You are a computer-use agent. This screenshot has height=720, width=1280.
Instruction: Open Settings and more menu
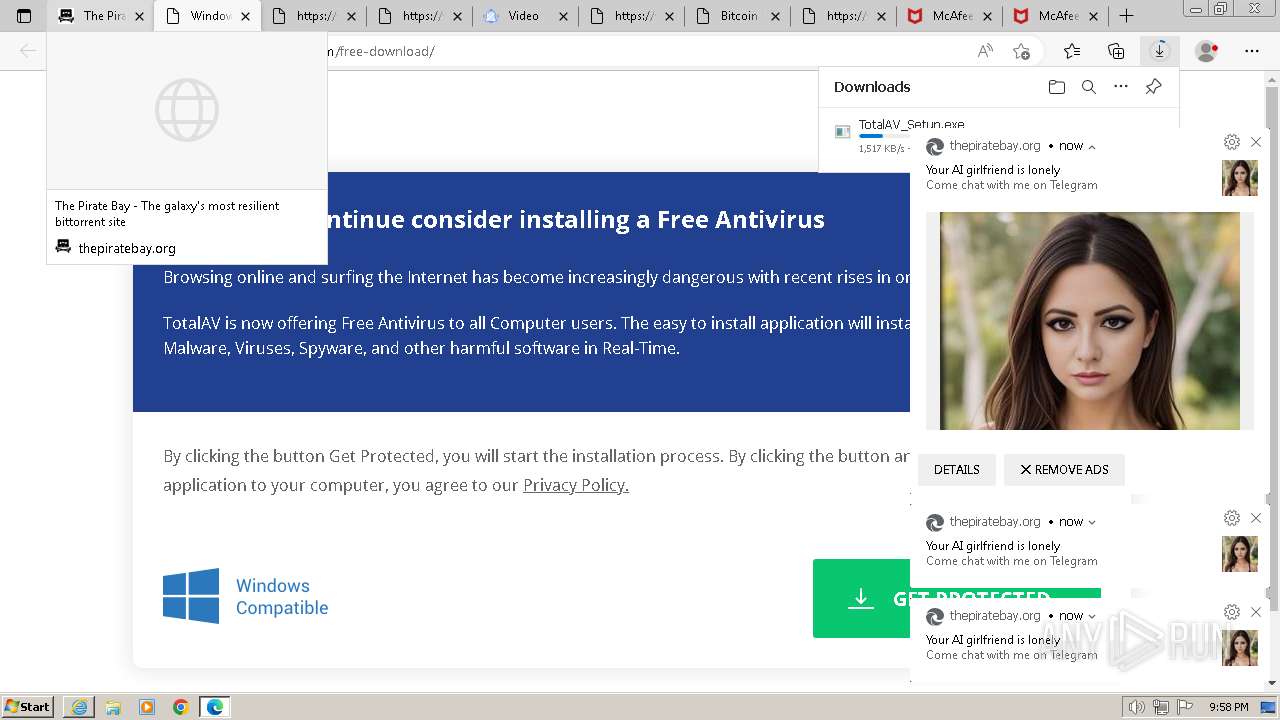tap(1252, 51)
